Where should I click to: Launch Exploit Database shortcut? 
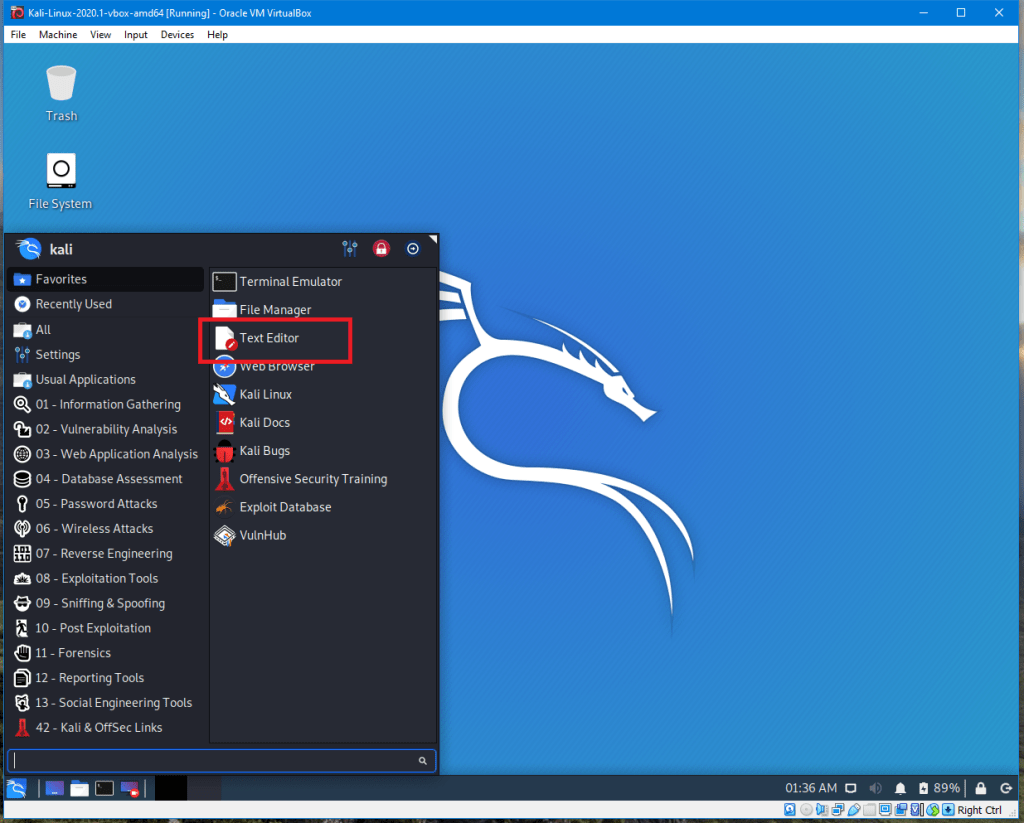coord(284,507)
